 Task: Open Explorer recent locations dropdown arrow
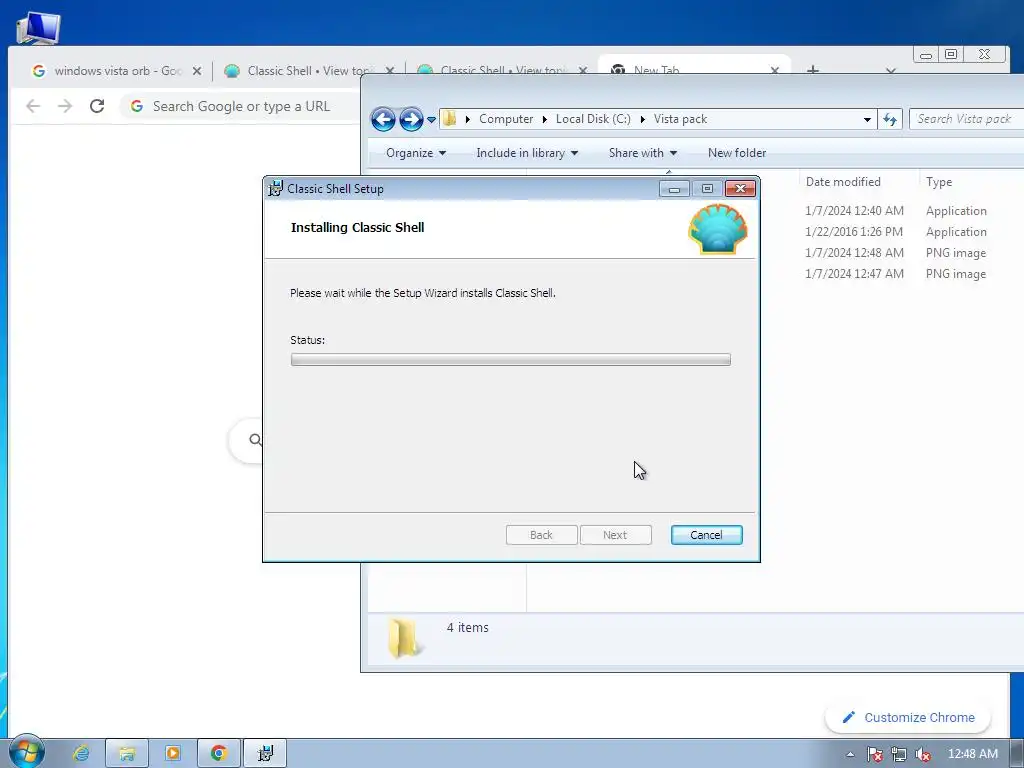click(x=431, y=120)
